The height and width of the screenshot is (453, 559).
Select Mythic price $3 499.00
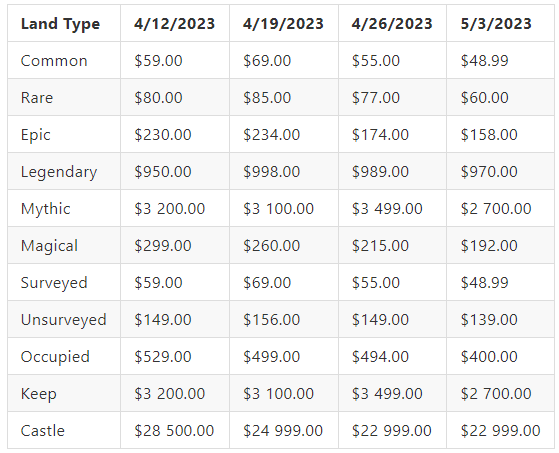(x=387, y=209)
